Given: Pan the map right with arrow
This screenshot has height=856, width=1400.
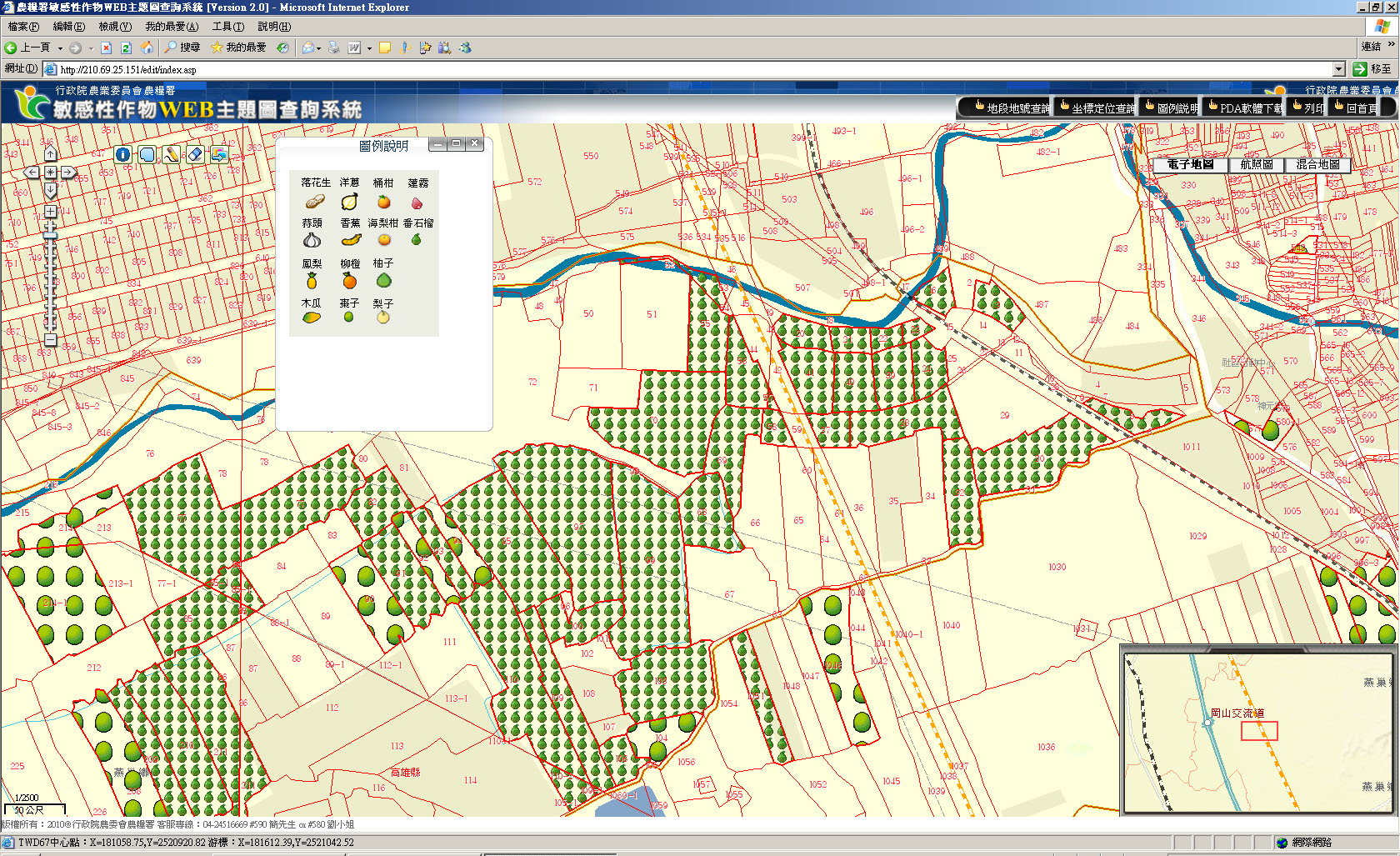Looking at the screenshot, I should (x=68, y=173).
